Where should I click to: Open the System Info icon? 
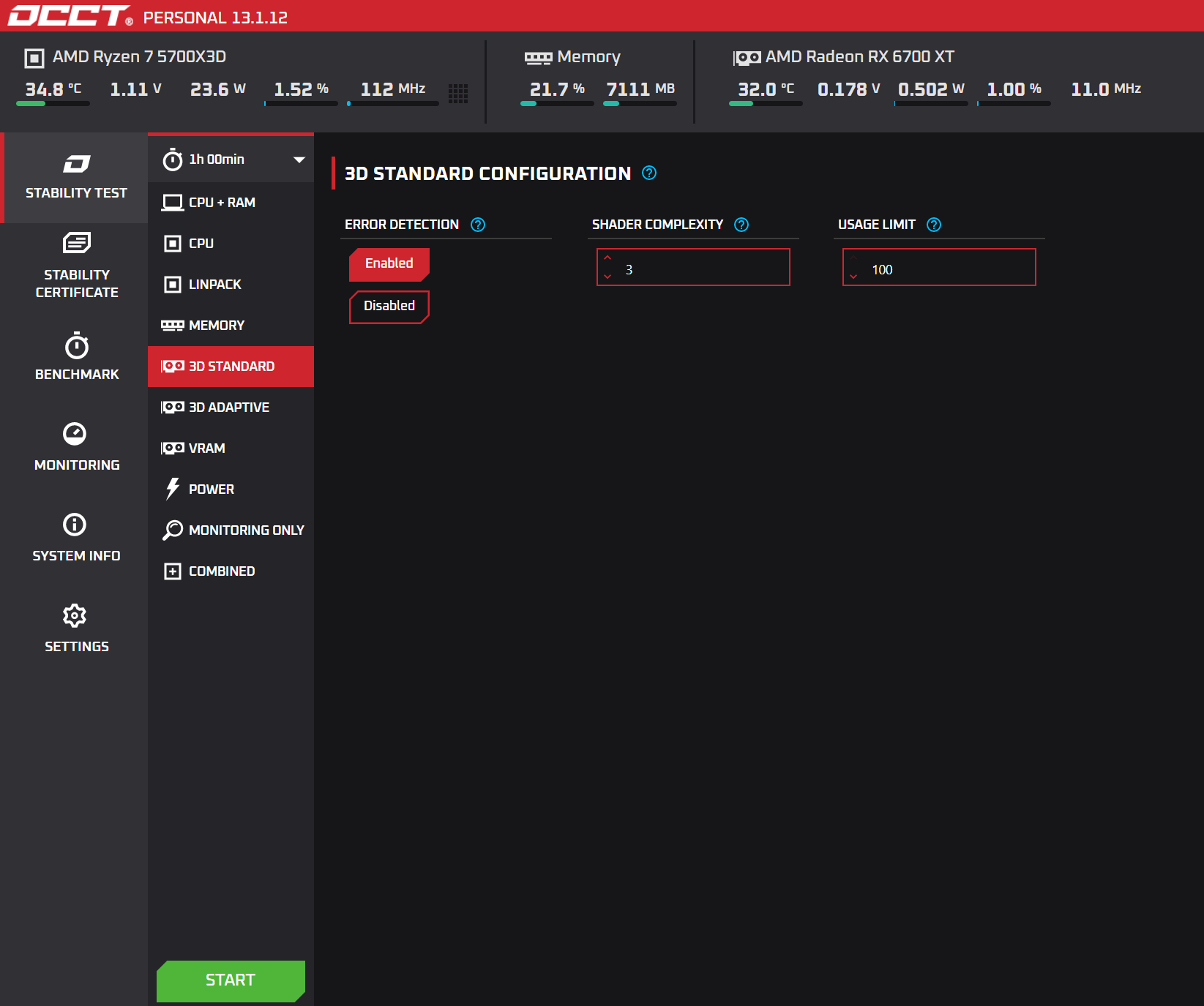pyautogui.click(x=75, y=525)
